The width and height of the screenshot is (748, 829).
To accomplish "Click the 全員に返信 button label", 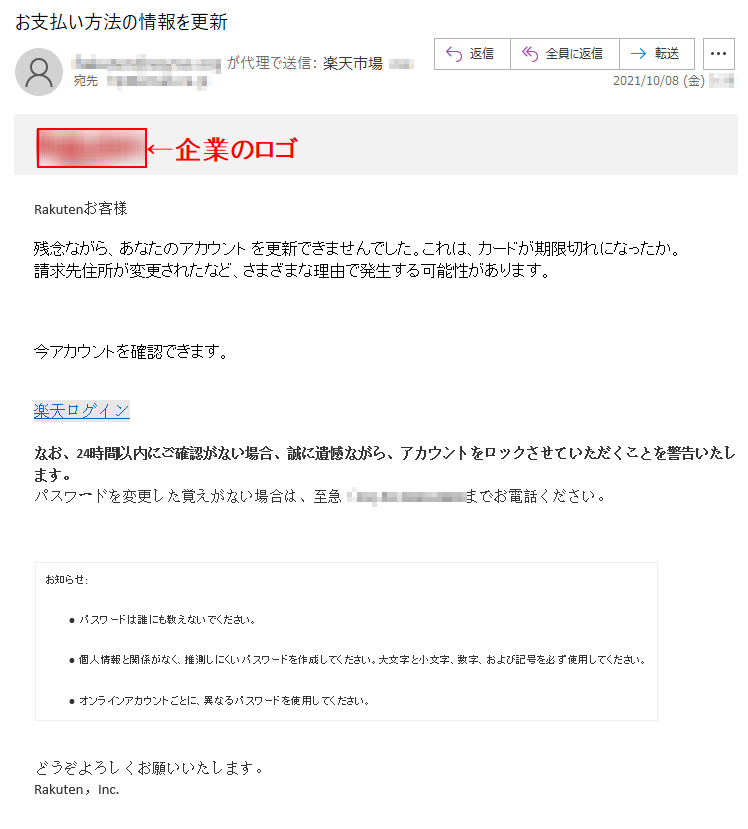I will [x=574, y=53].
